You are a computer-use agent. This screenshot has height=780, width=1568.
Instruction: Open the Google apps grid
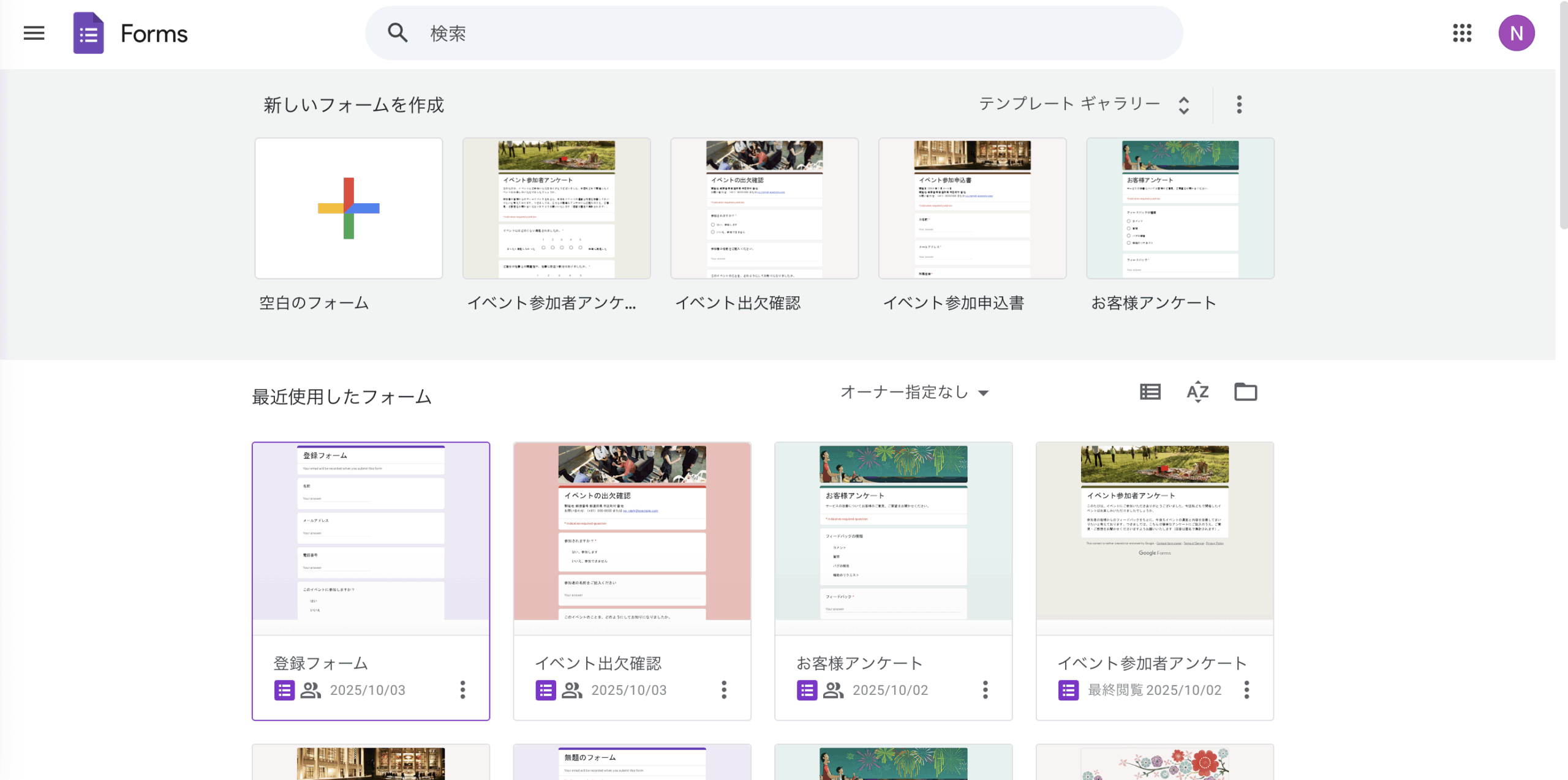point(1461,33)
